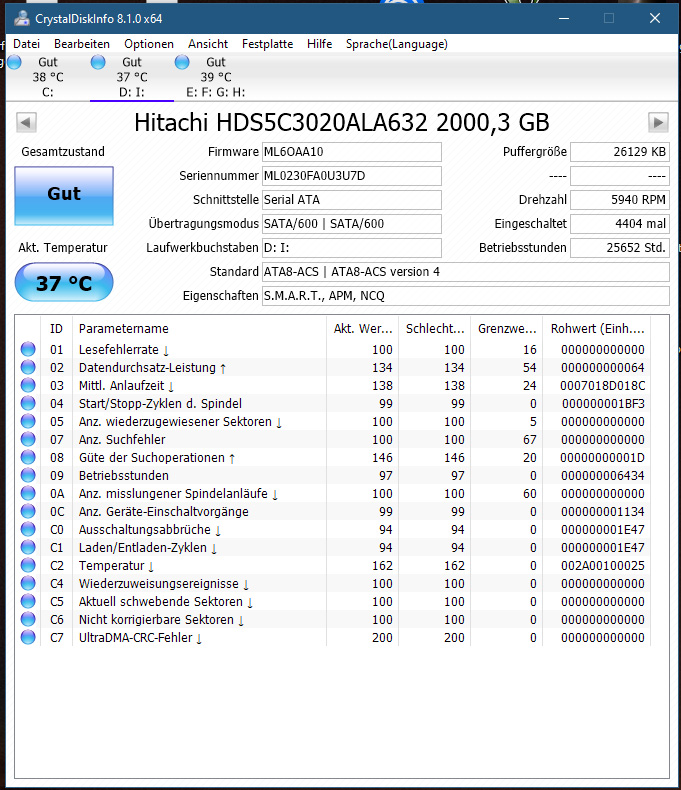Click raw value 0007018D018C
This screenshot has height=790, width=681.
[602, 385]
